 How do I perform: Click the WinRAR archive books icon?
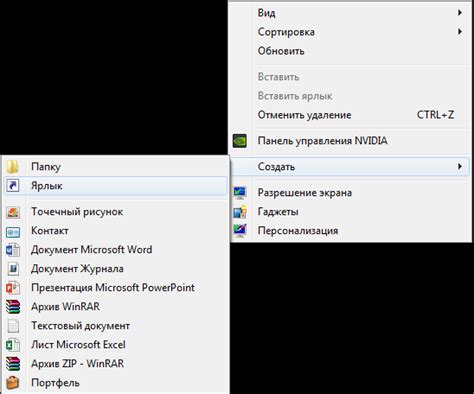pyautogui.click(x=13, y=307)
